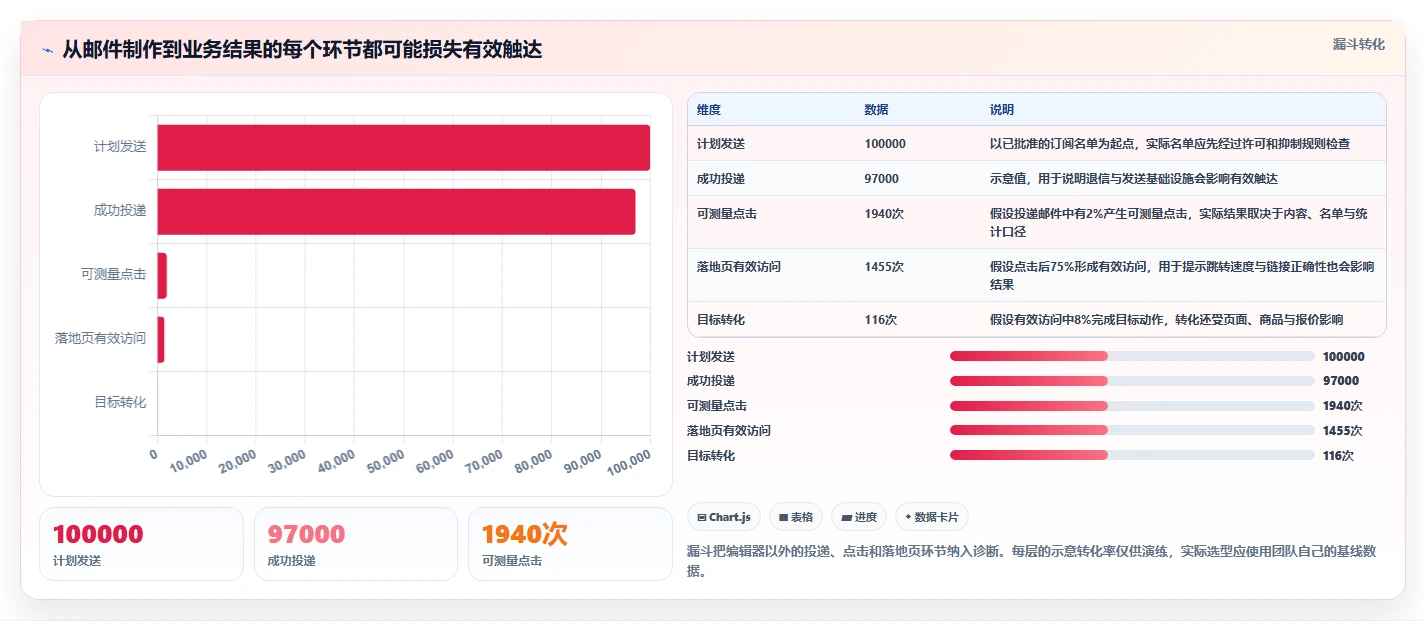Click the 100,000 tick on the chart axis
This screenshot has width=1426, height=621.
[630, 462]
